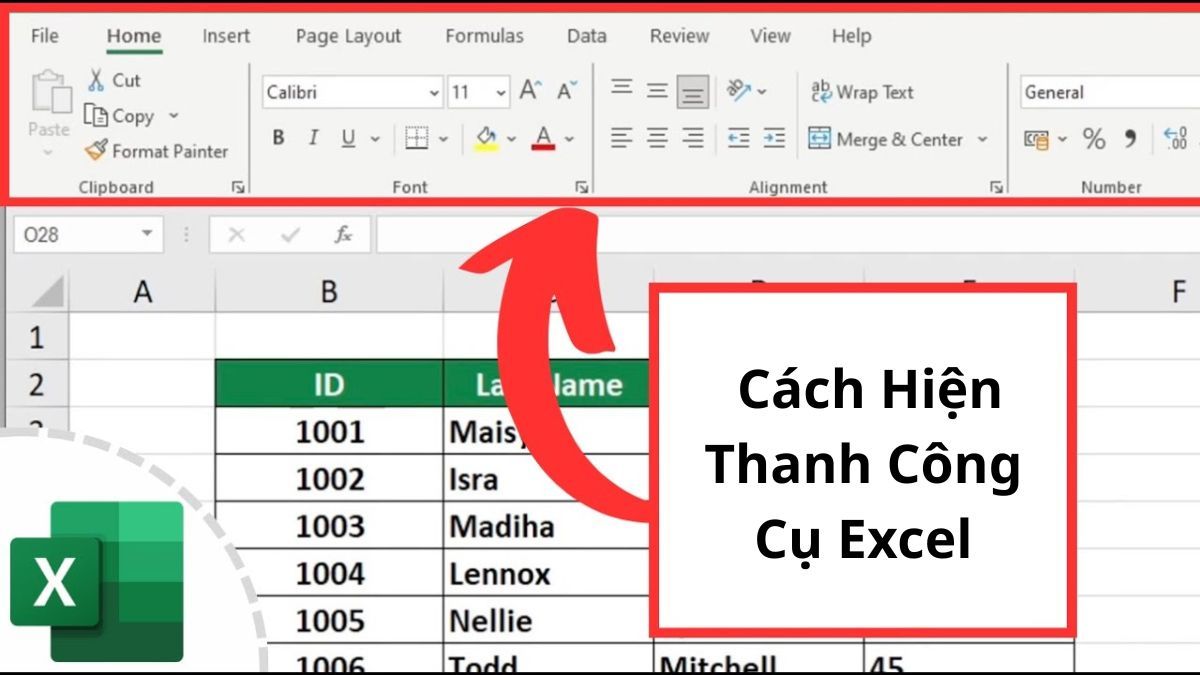Click the Name Box showing O28
1200x675 pixels.
pyautogui.click(x=87, y=235)
